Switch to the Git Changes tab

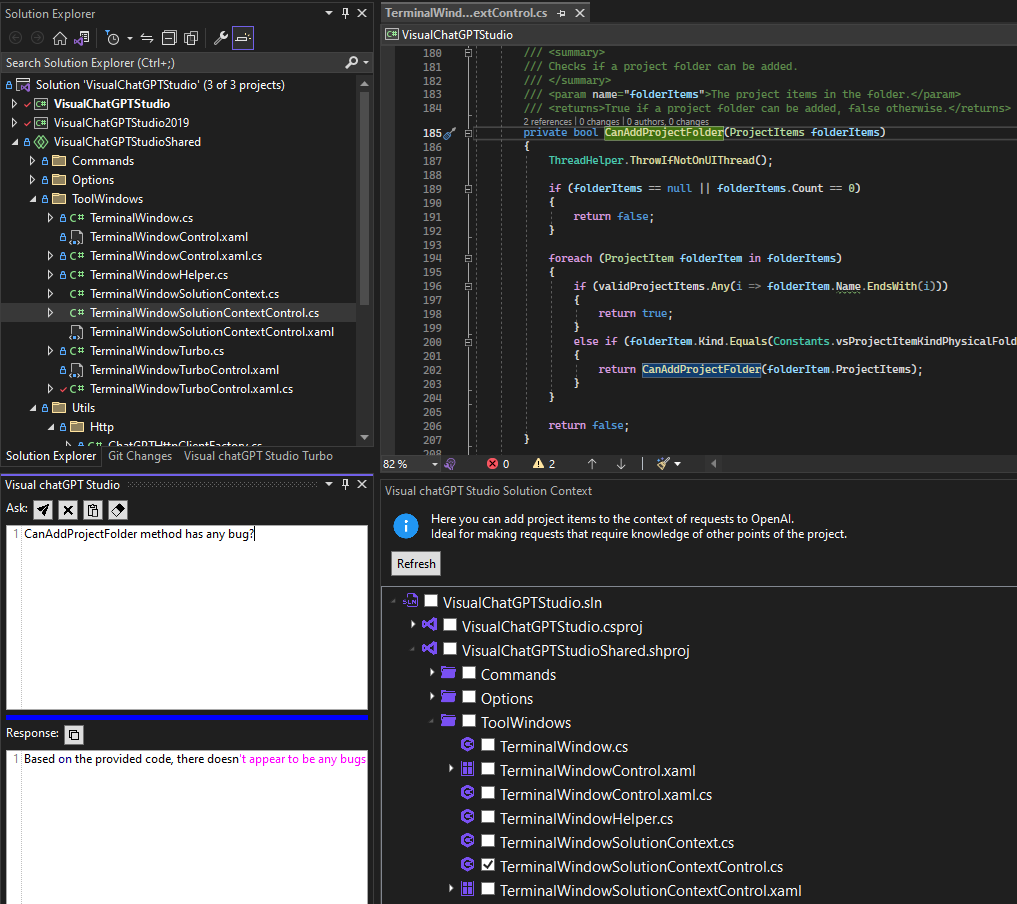click(139, 456)
